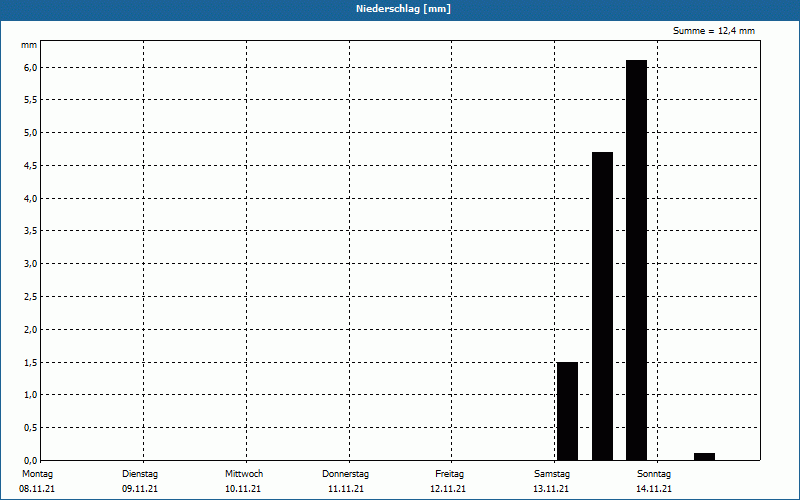Image resolution: width=800 pixels, height=500 pixels.
Task: Click the "Mittwoch" day label
Action: [x=244, y=474]
